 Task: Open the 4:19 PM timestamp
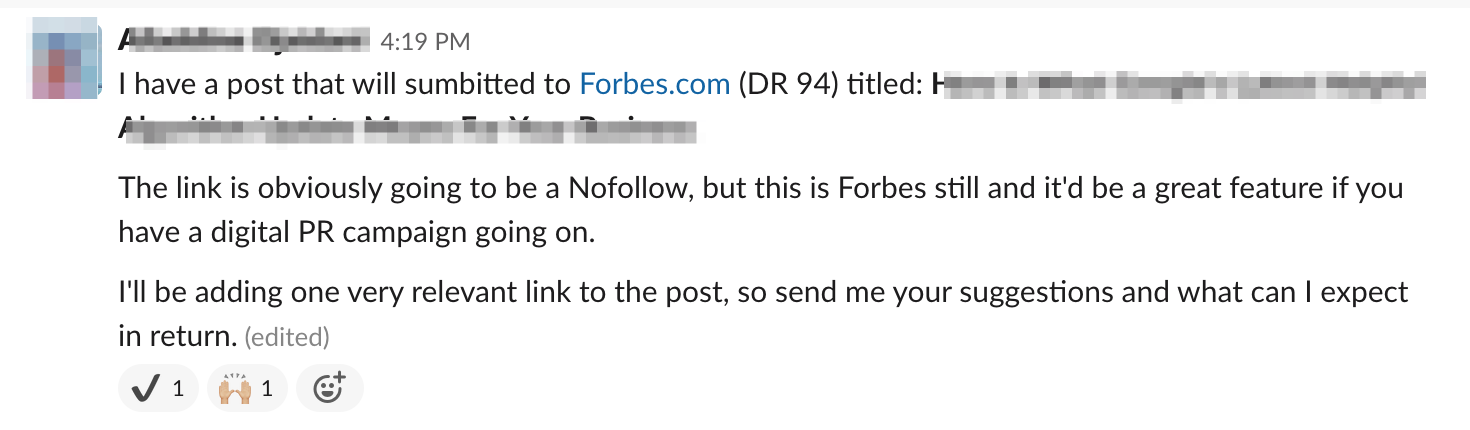click(426, 41)
